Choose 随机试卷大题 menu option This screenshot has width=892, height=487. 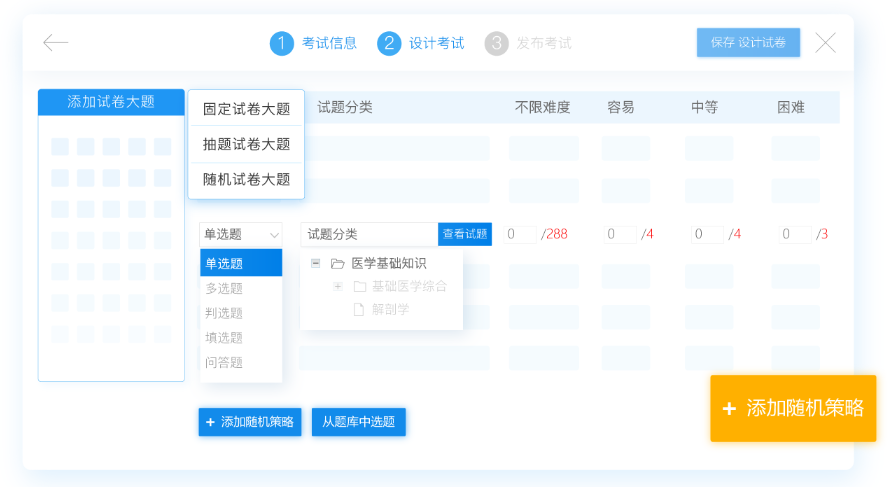pyautogui.click(x=246, y=179)
